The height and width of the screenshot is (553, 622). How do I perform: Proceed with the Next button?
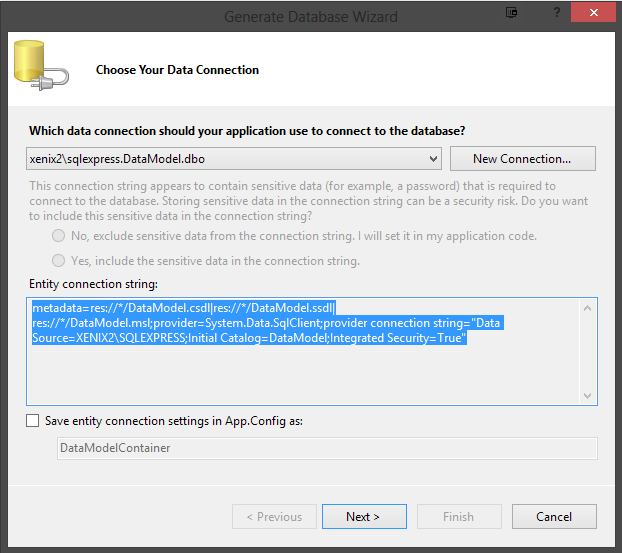click(x=364, y=517)
